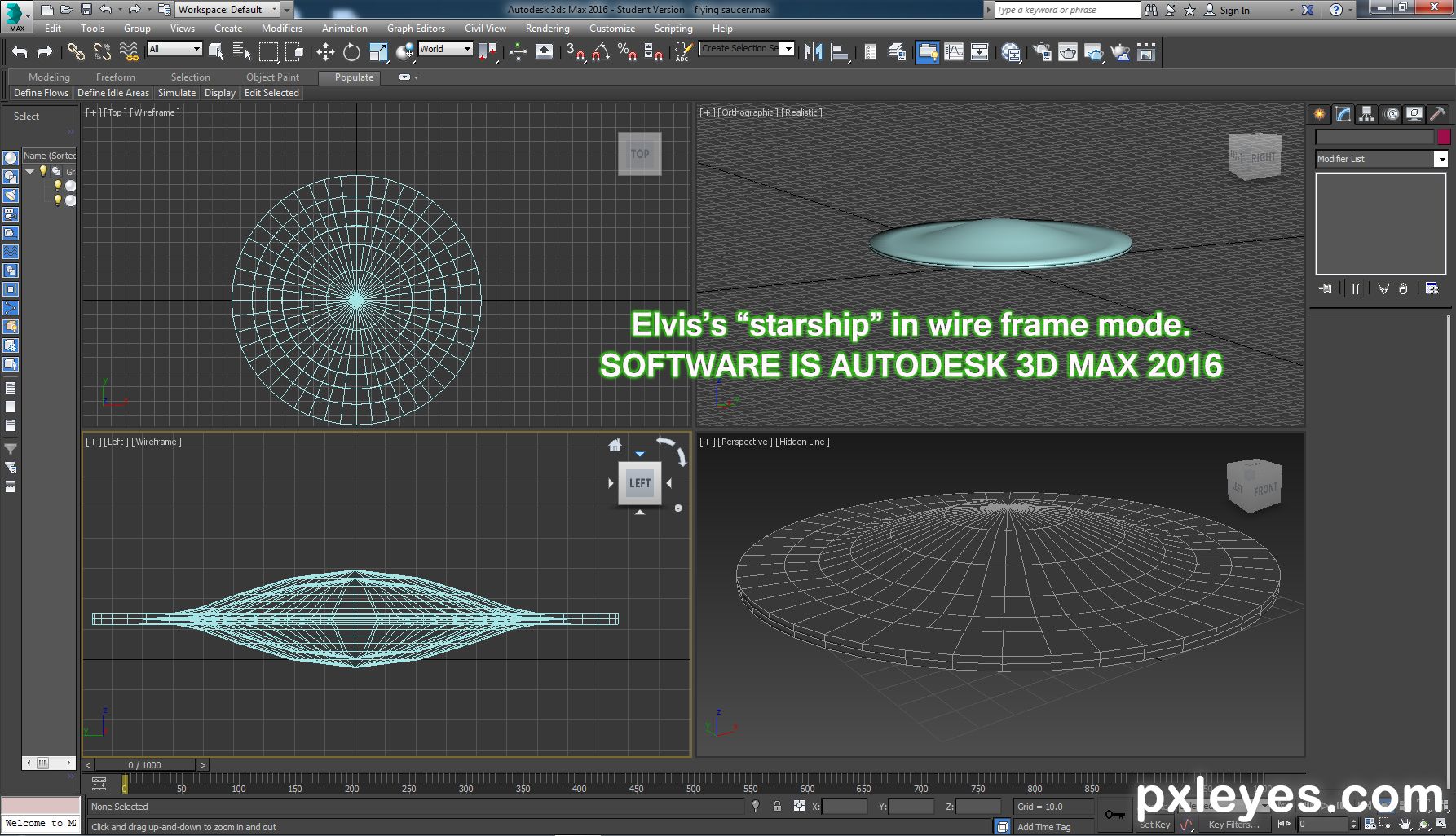Open the Rendering menu
1456x836 pixels.
pos(548,29)
